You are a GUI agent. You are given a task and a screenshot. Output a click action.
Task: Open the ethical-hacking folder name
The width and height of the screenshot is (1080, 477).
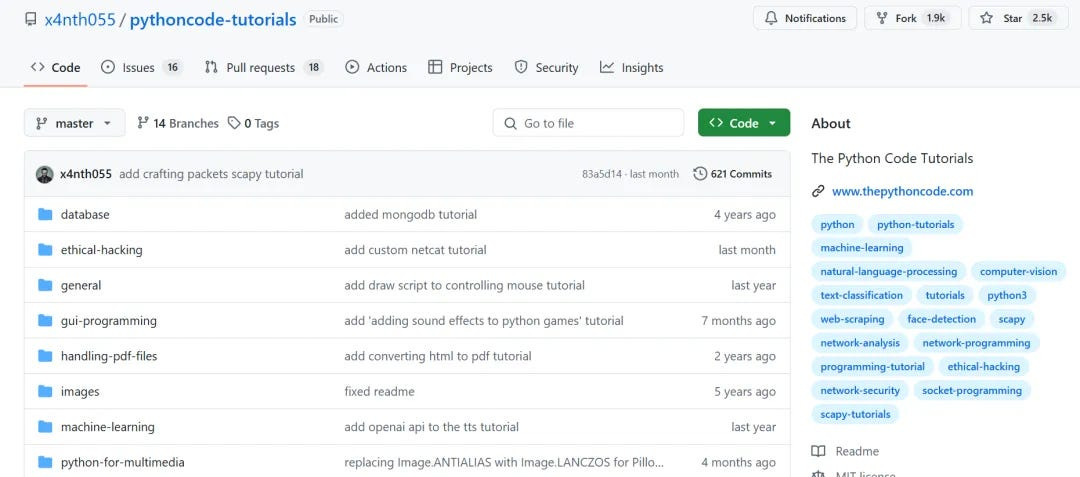tap(101, 250)
